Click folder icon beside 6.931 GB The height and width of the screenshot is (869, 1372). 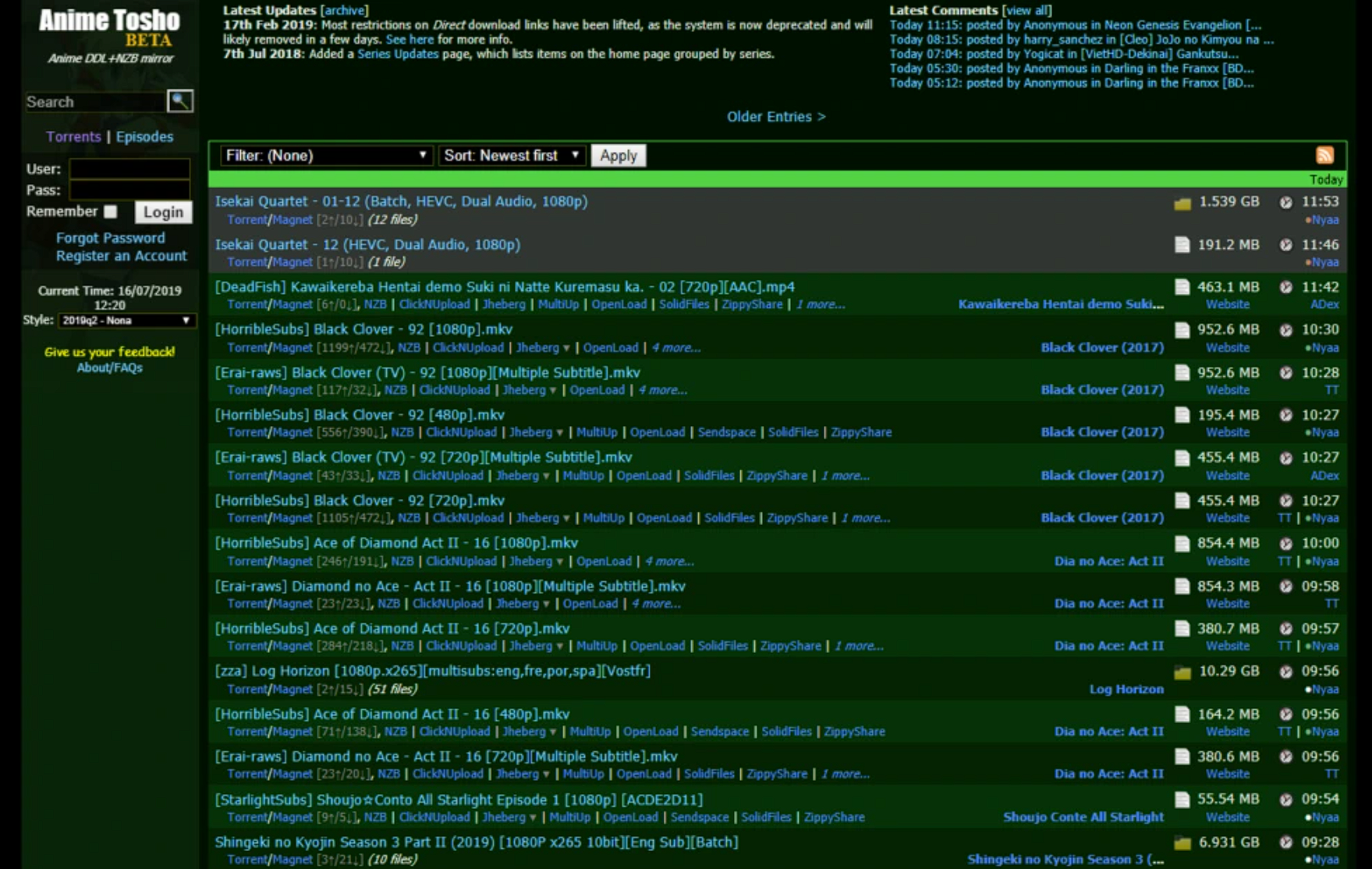pos(1182,843)
